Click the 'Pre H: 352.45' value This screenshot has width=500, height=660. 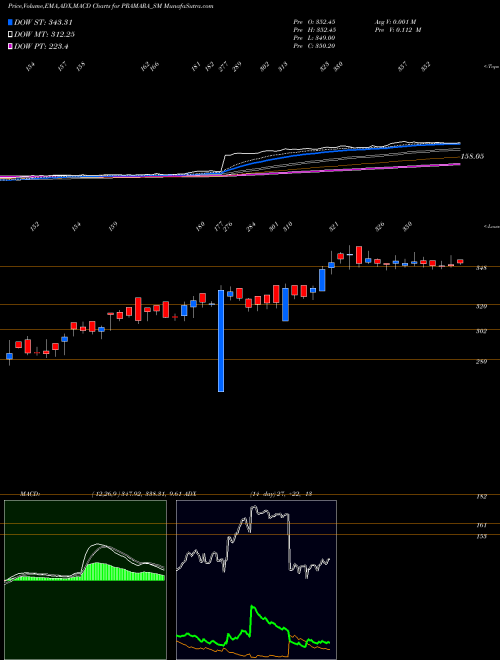pyautogui.click(x=314, y=30)
